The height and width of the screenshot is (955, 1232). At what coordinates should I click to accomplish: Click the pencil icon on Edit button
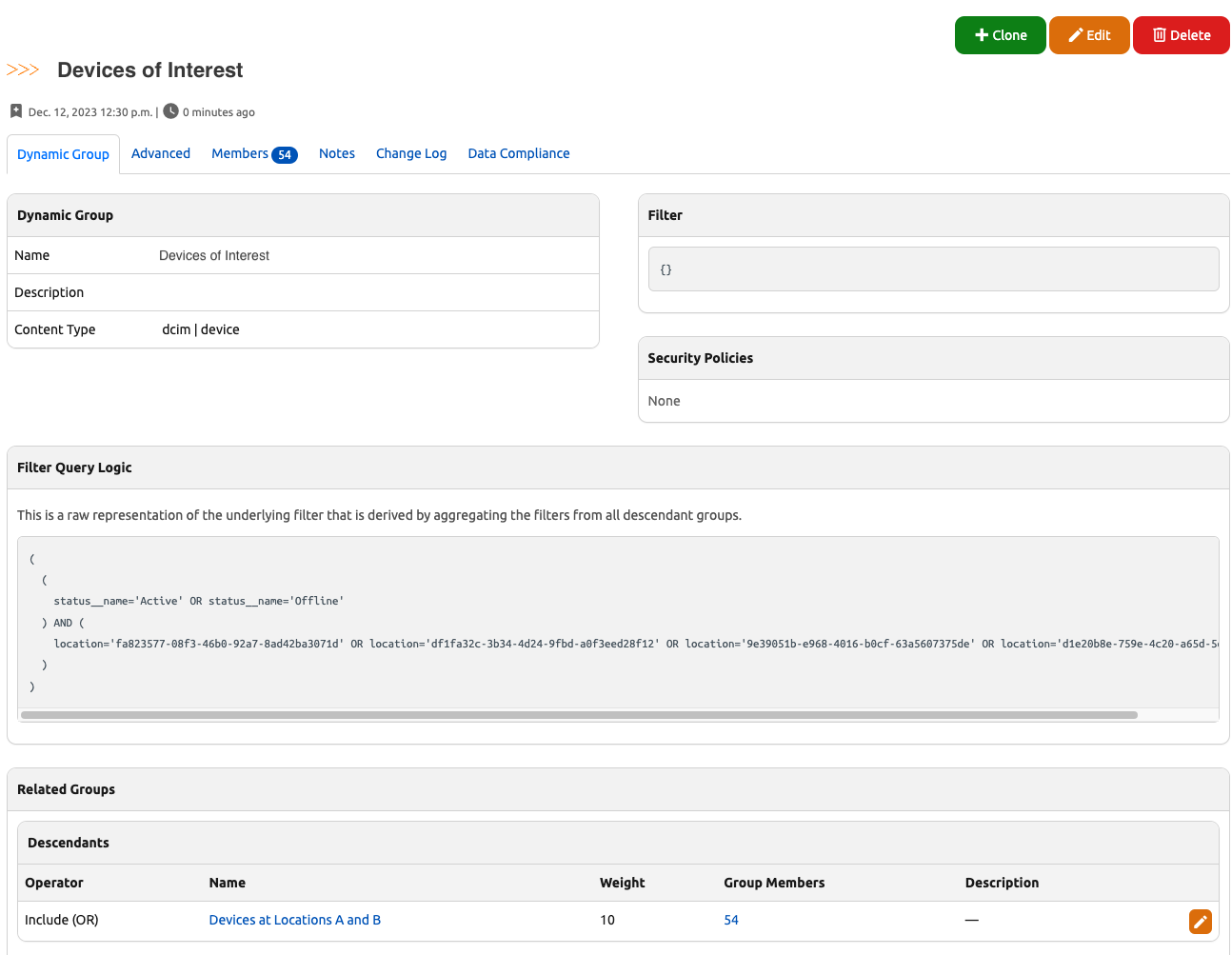(1076, 35)
